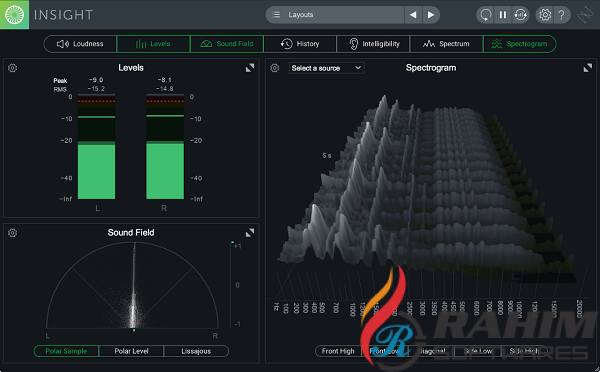Select Side High spectrogram angle
Screen dimensions: 600x372
click(524, 351)
